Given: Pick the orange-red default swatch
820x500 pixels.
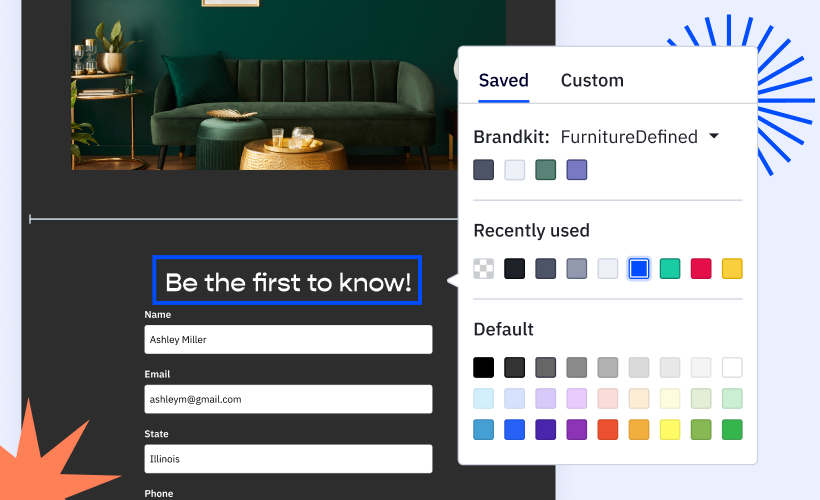Looking at the screenshot, I should click(608, 429).
